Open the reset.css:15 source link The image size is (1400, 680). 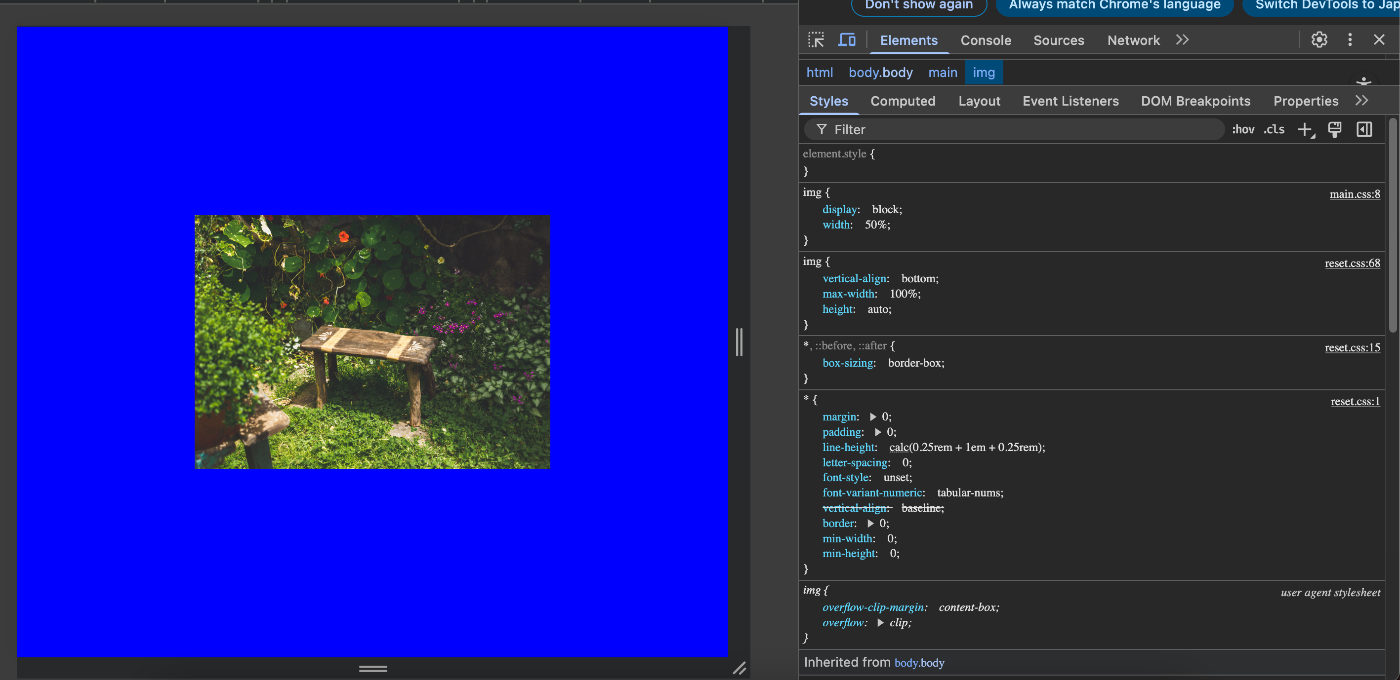coord(1352,347)
